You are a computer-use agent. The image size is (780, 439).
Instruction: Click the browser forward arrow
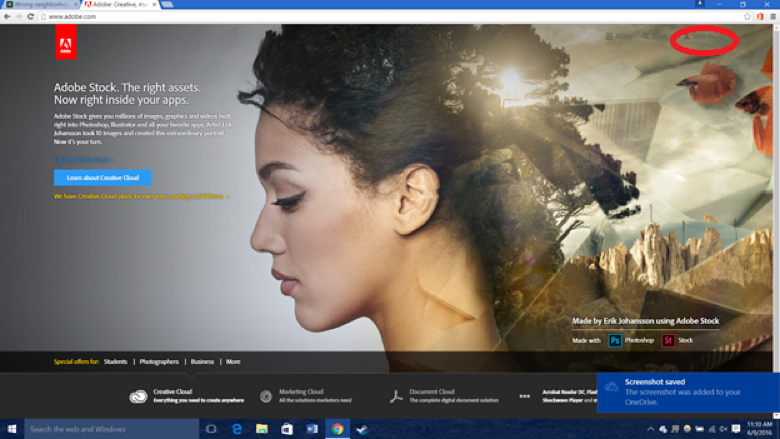[x=18, y=16]
